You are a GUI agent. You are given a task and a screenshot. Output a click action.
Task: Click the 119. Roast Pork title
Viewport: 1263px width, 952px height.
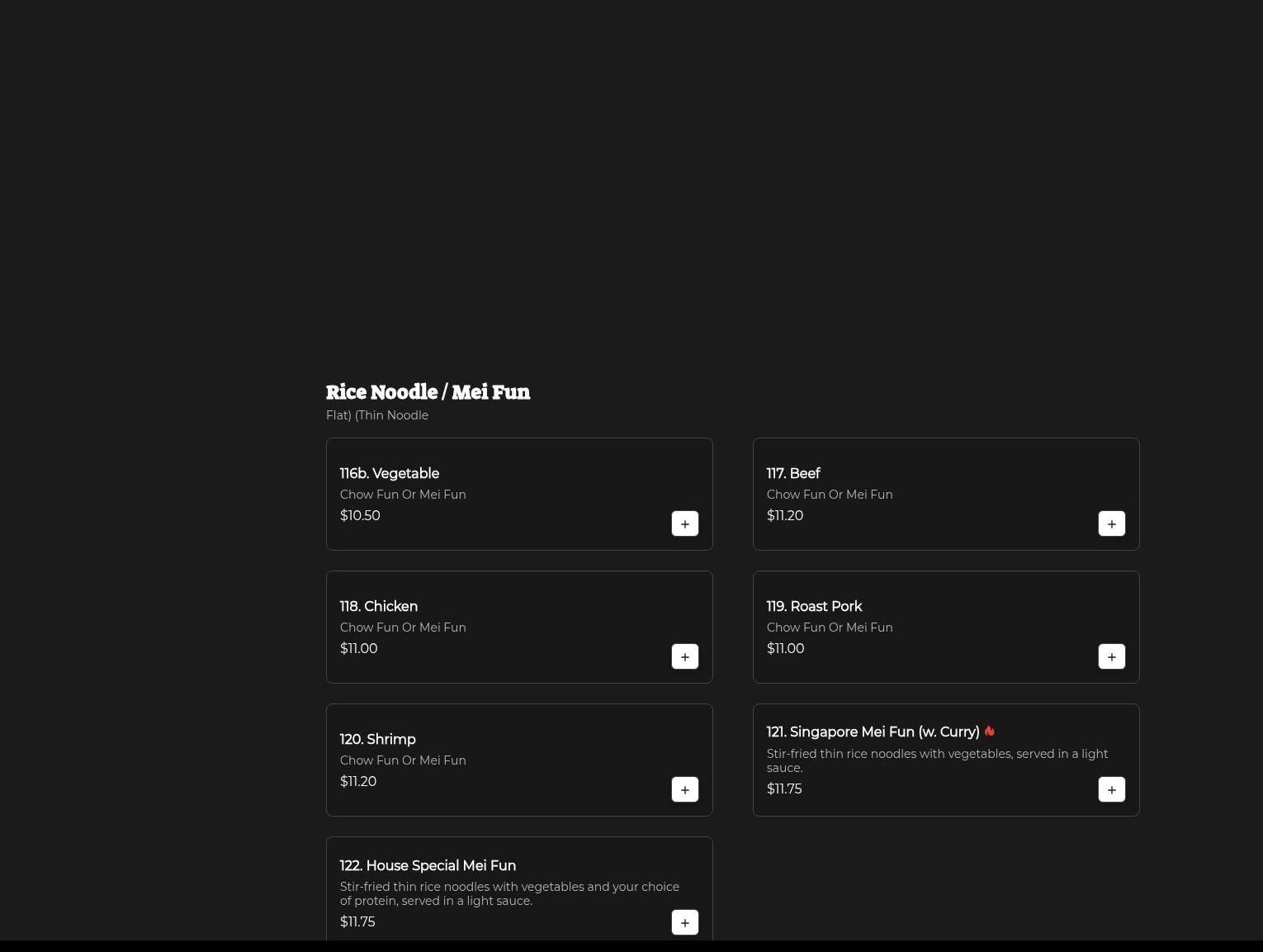tap(813, 606)
